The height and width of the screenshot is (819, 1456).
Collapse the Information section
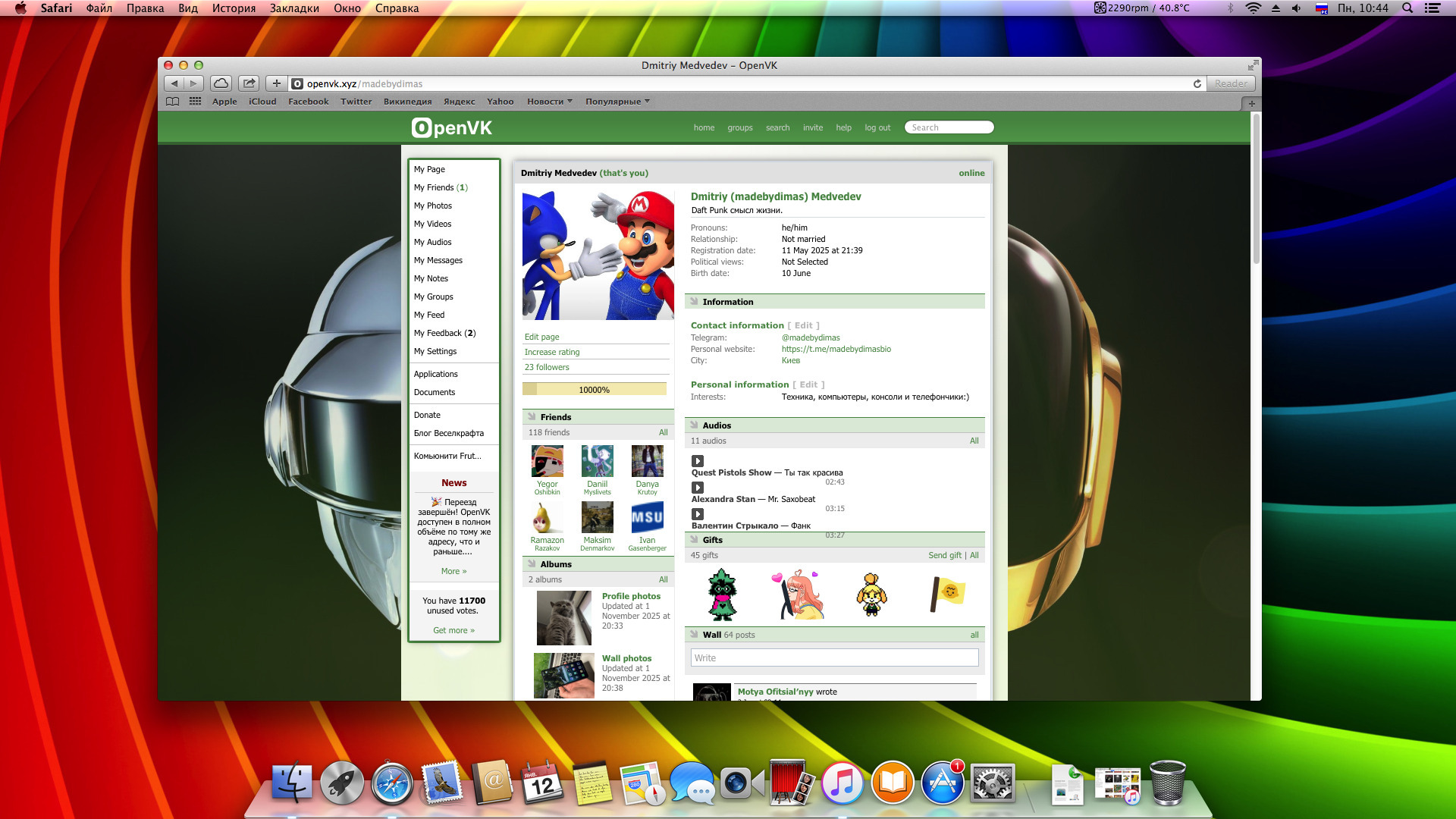(694, 302)
